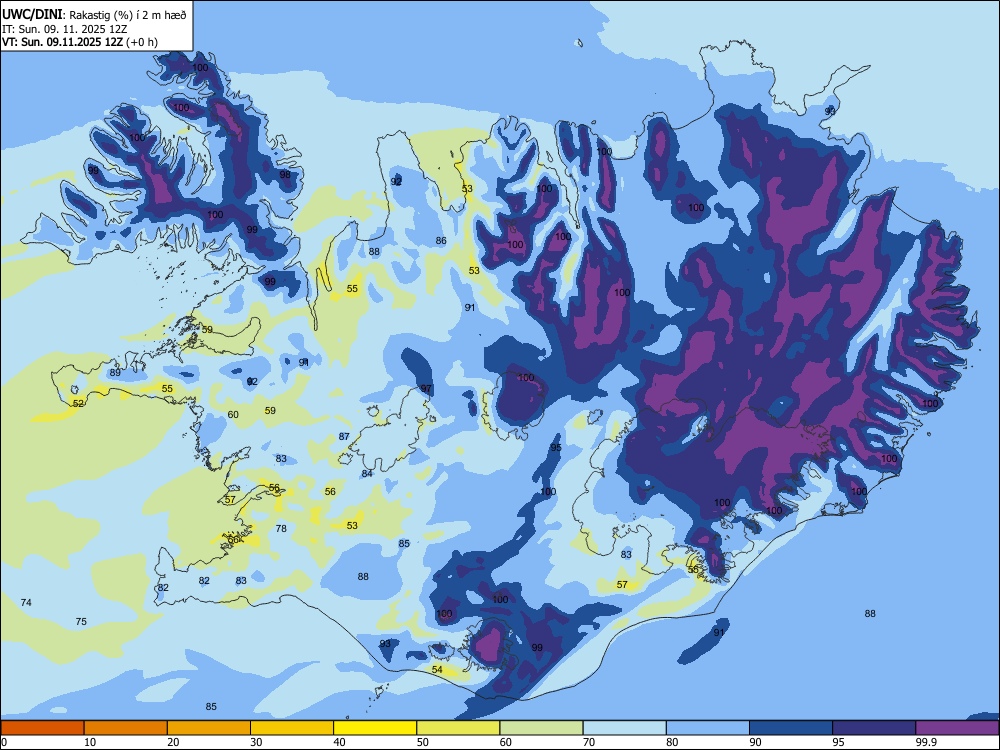The height and width of the screenshot is (750, 1000).
Task: Click the legend tick label 40
Action: [339, 742]
